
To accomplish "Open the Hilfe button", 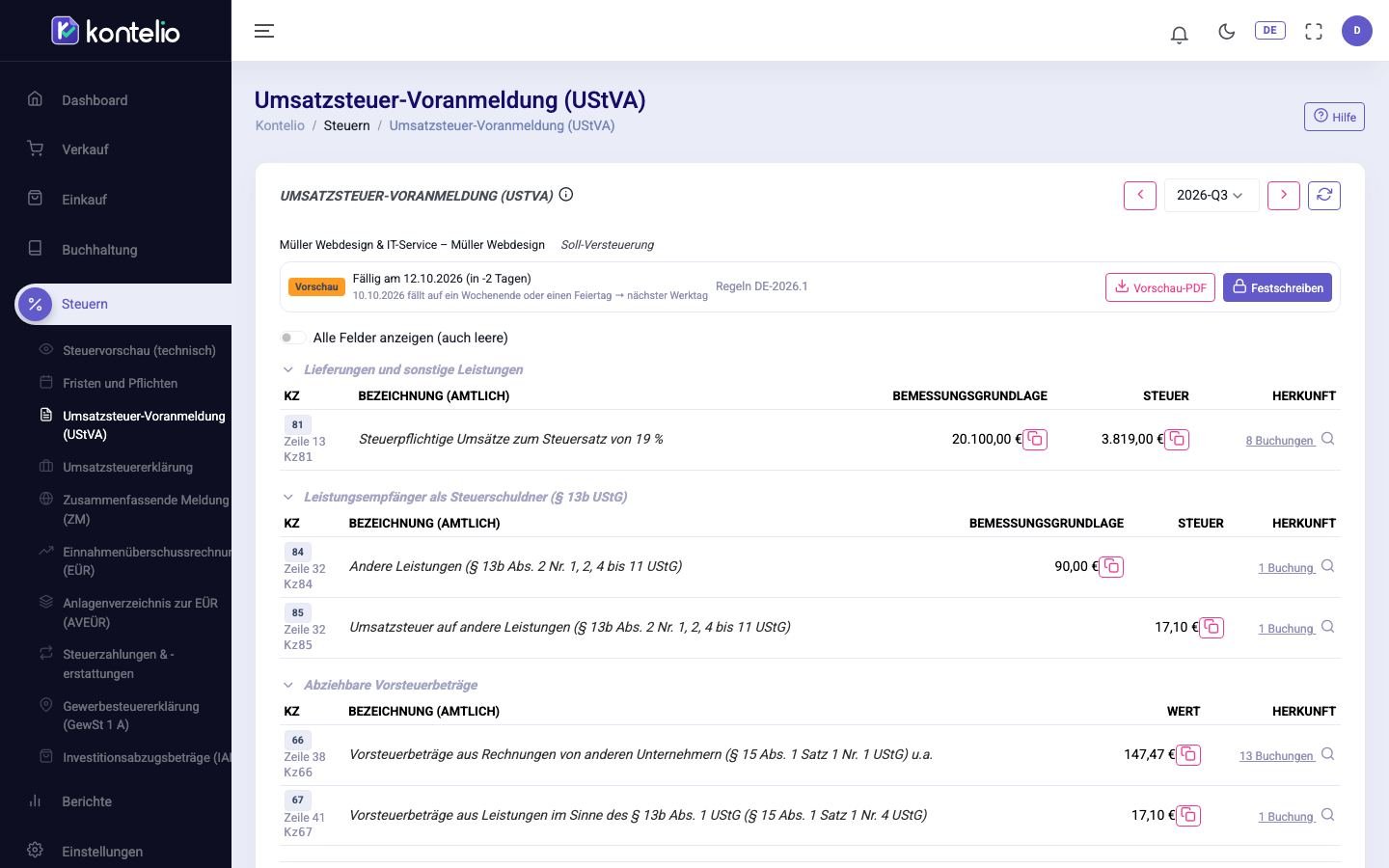I will (1334, 117).
